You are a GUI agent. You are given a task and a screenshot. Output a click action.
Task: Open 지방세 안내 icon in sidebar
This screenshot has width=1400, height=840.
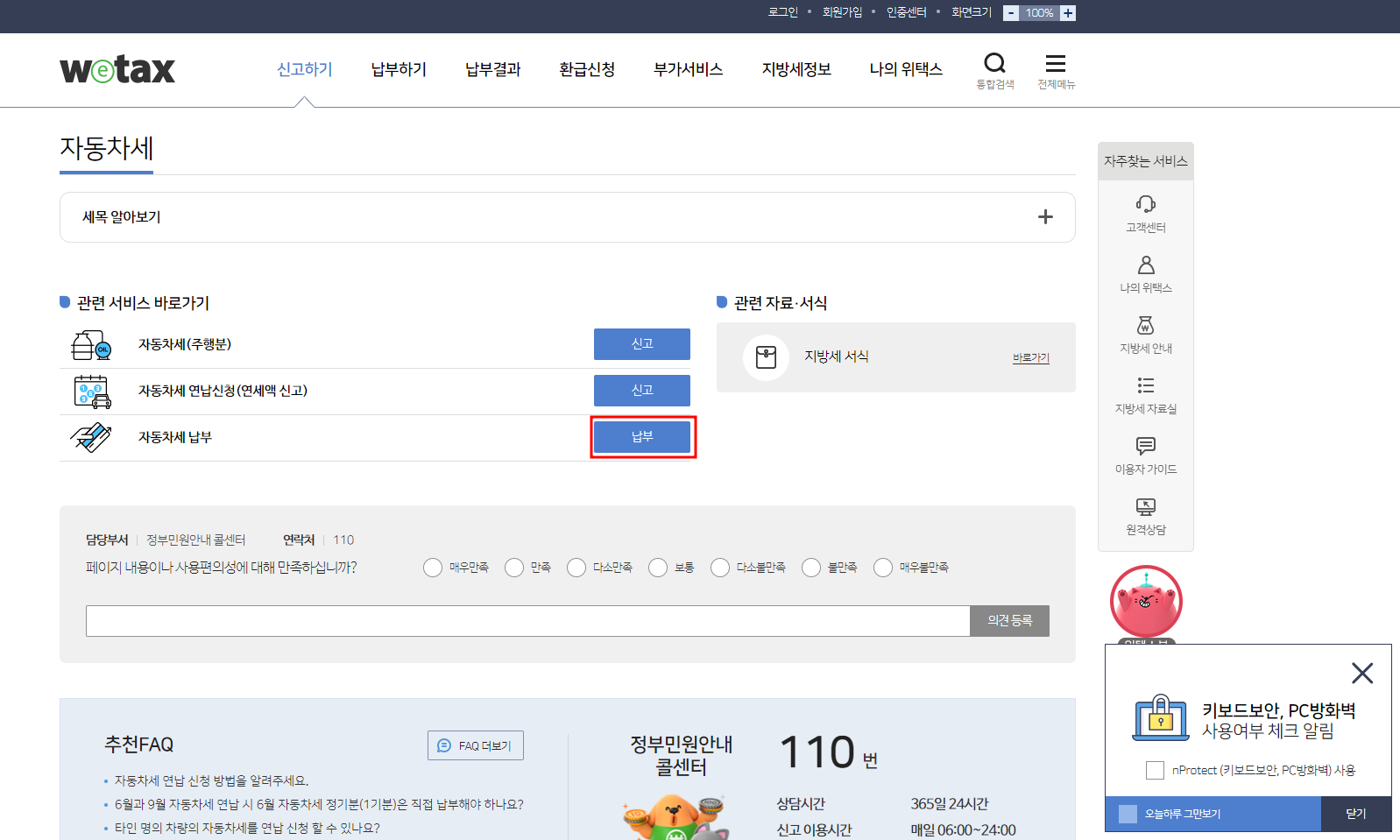tap(1145, 325)
